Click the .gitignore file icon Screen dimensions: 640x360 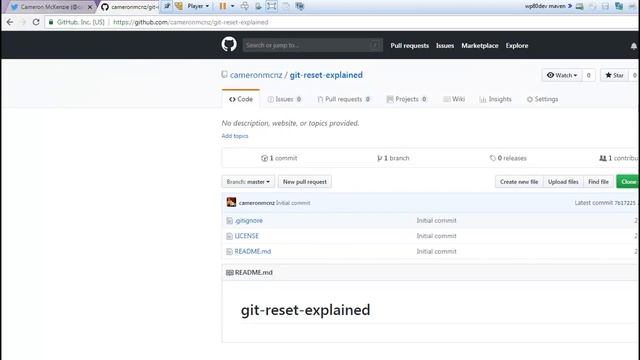coord(229,221)
